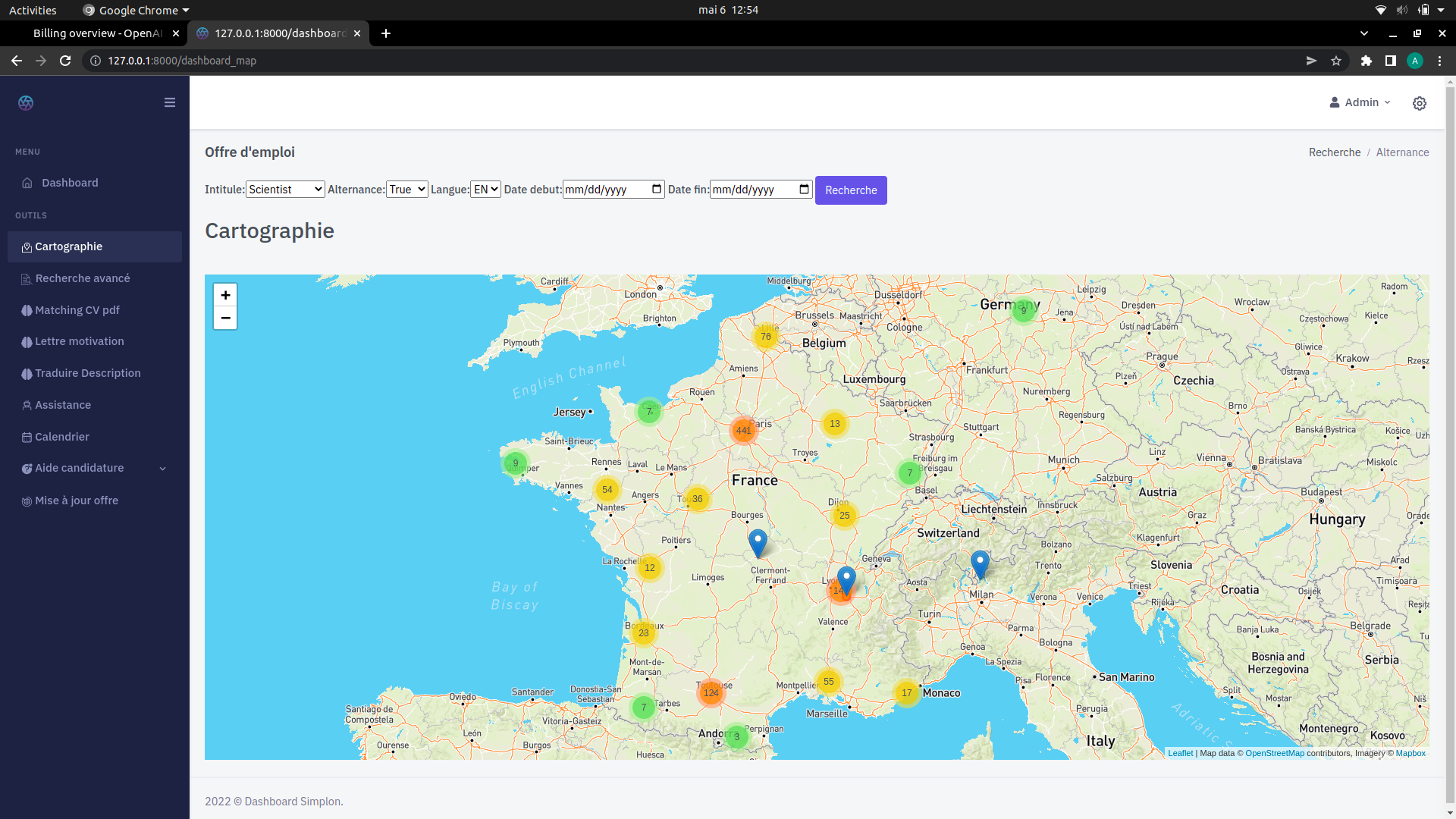
Task: Open calendar picker in Date debut field
Action: point(657,189)
